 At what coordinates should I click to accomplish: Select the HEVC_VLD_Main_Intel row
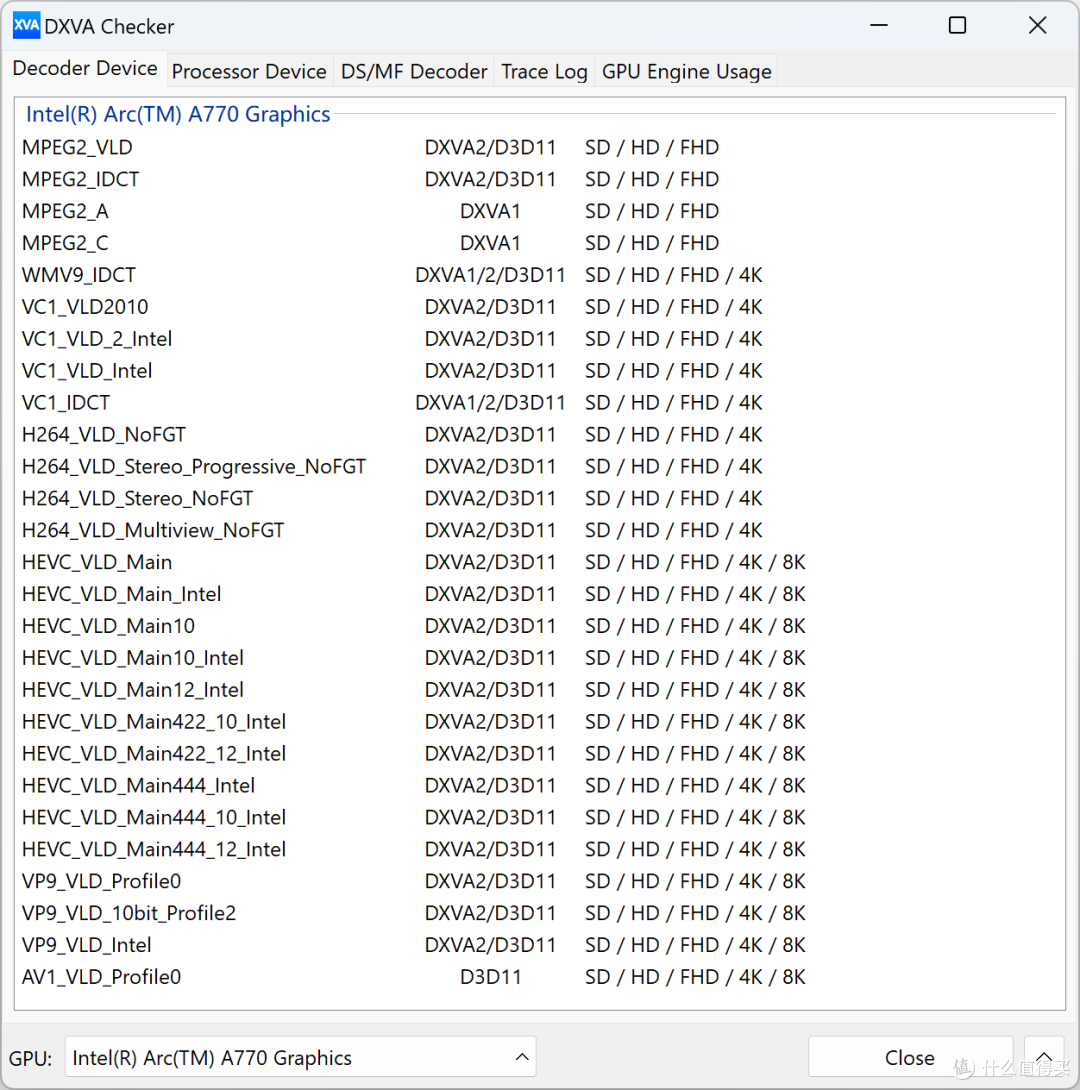point(539,594)
